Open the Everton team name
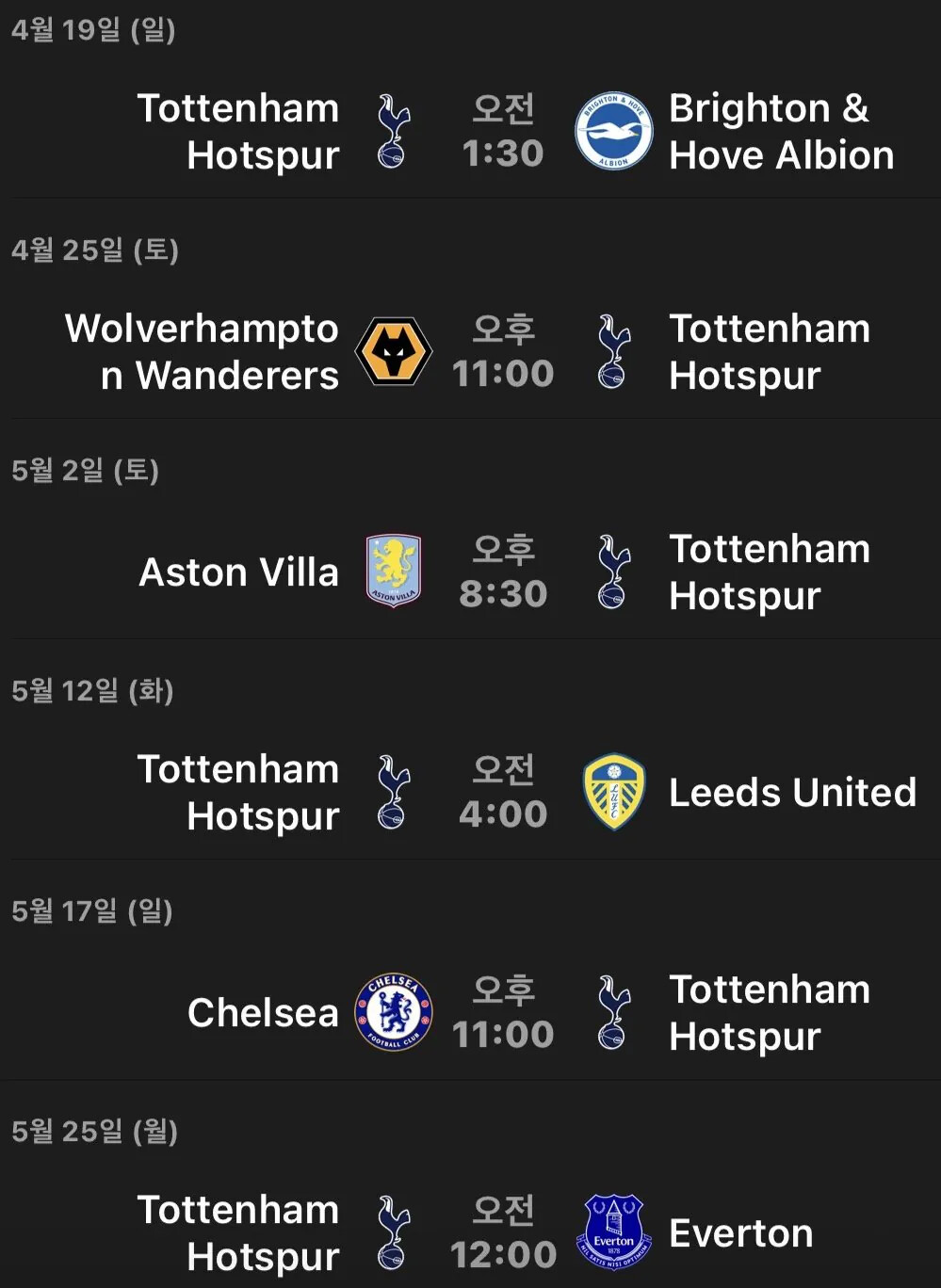 coord(740,1233)
